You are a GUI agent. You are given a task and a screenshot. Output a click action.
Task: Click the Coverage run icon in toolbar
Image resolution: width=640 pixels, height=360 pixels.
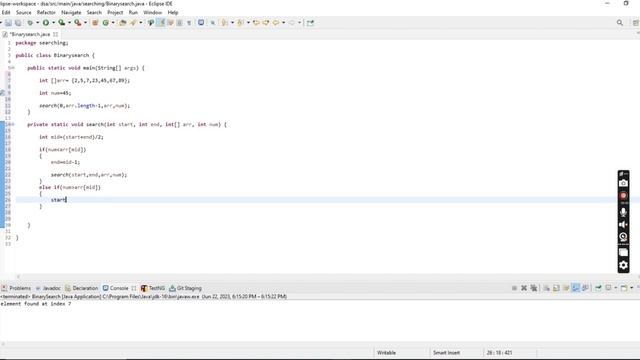point(61,23)
